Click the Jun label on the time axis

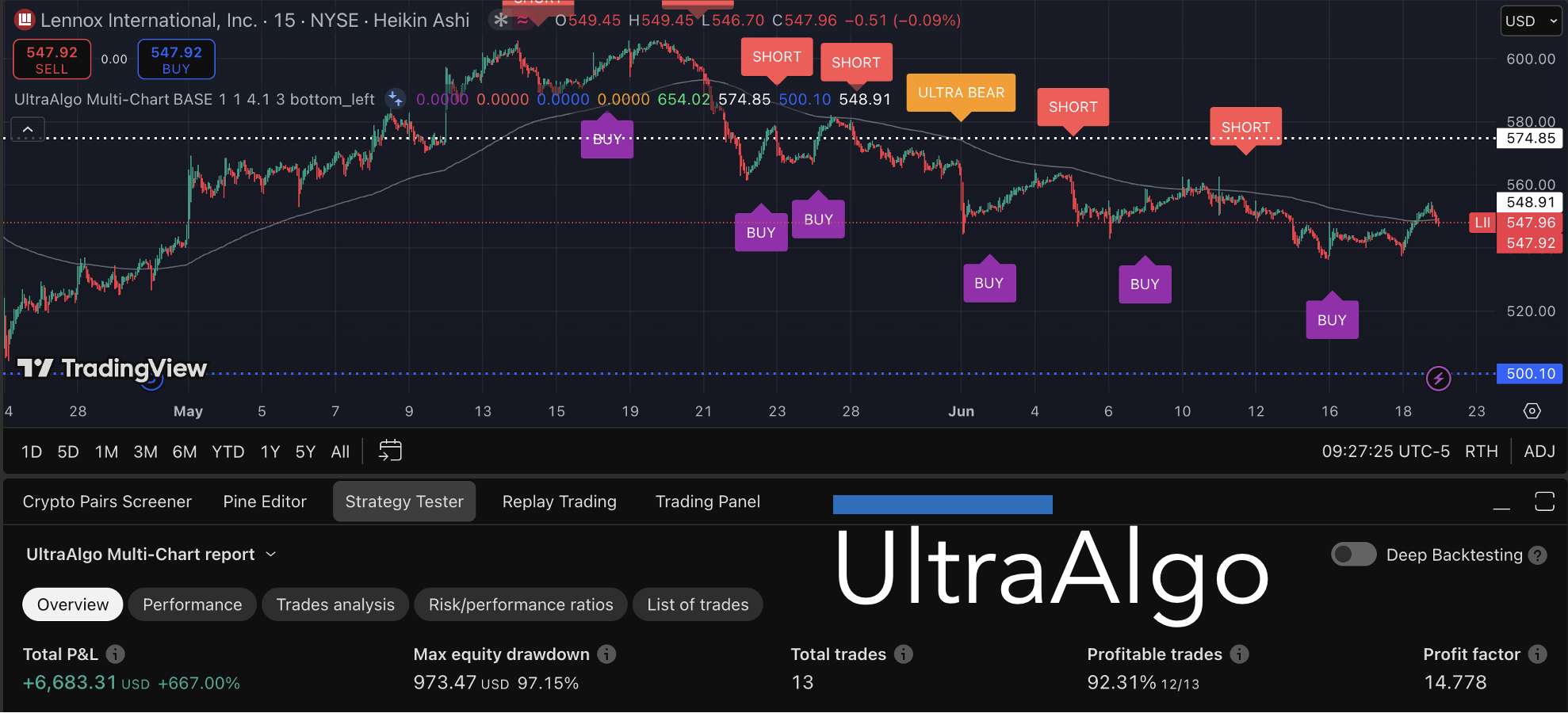[962, 411]
